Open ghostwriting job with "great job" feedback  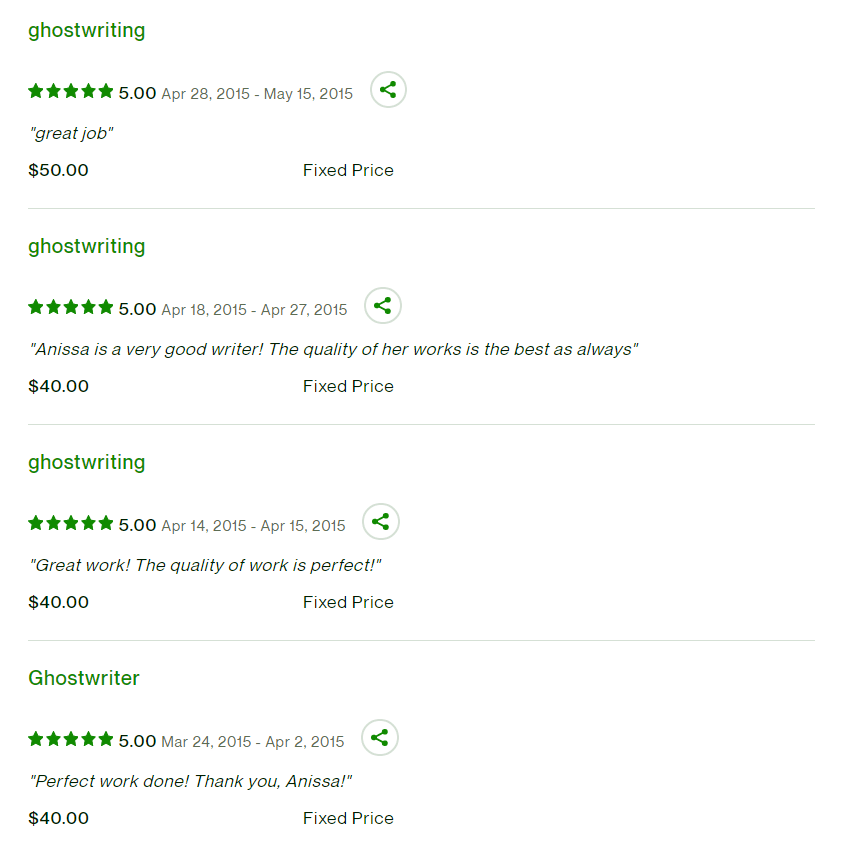pos(86,30)
